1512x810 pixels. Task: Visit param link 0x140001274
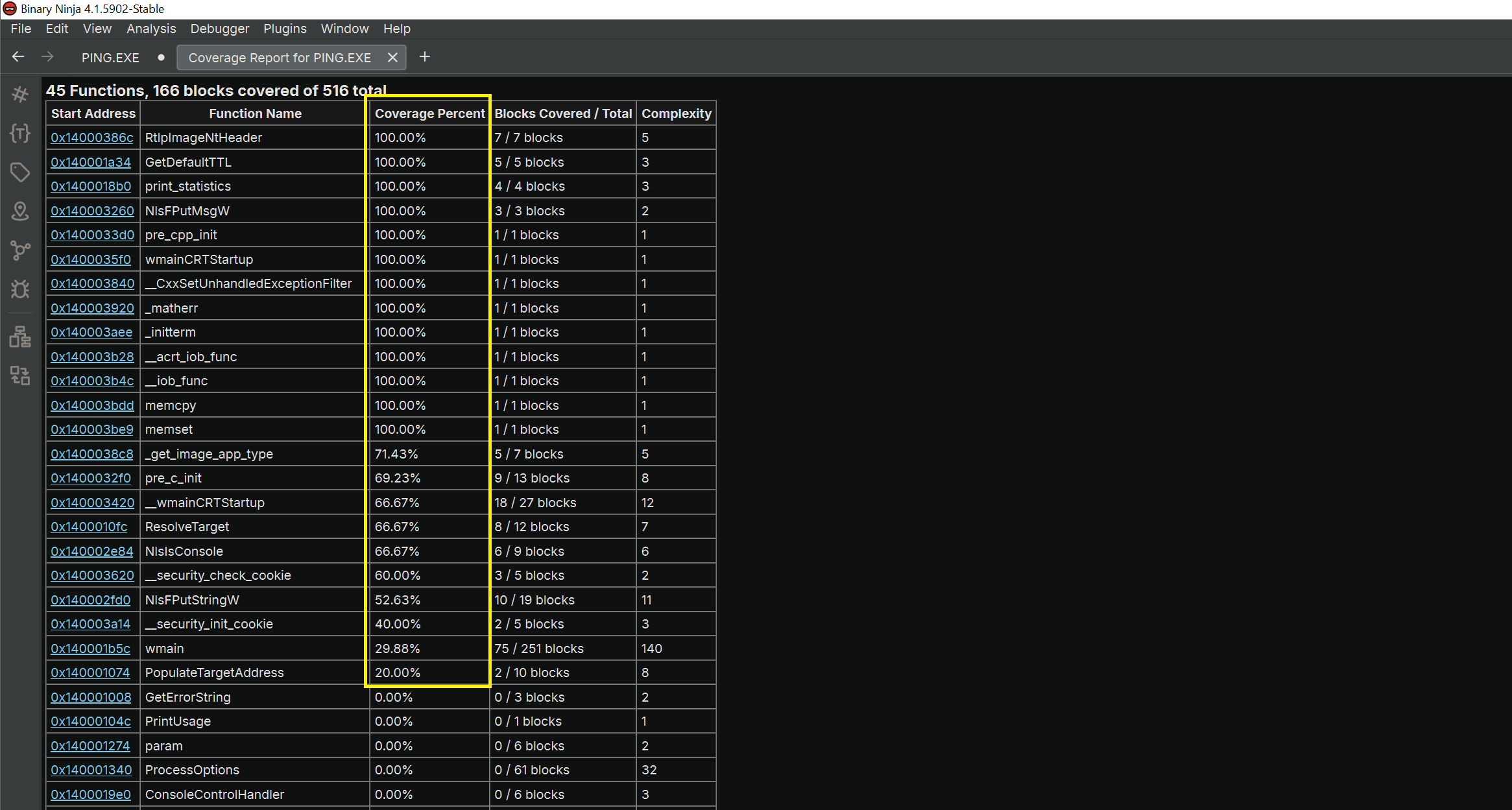click(90, 746)
